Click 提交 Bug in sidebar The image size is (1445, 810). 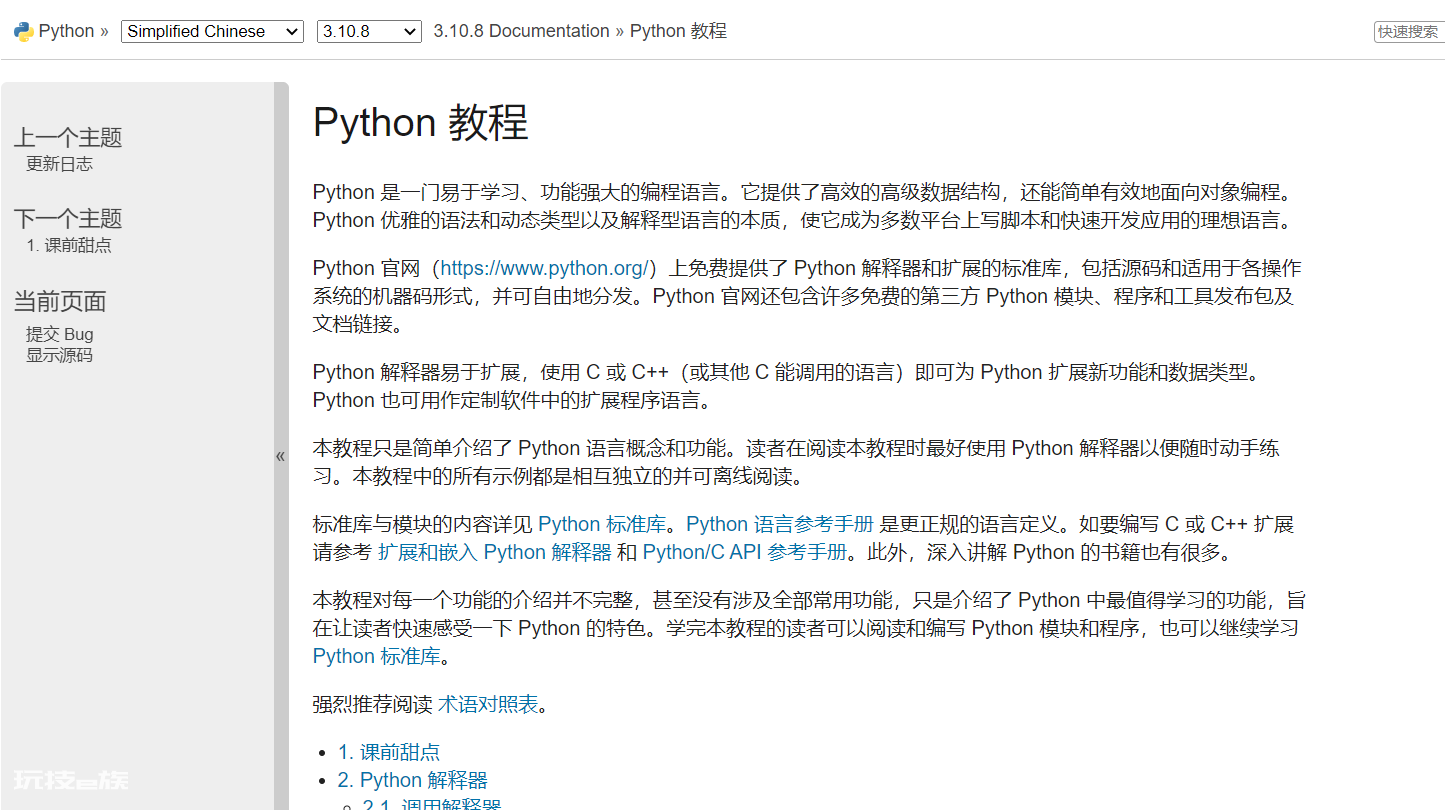(59, 334)
